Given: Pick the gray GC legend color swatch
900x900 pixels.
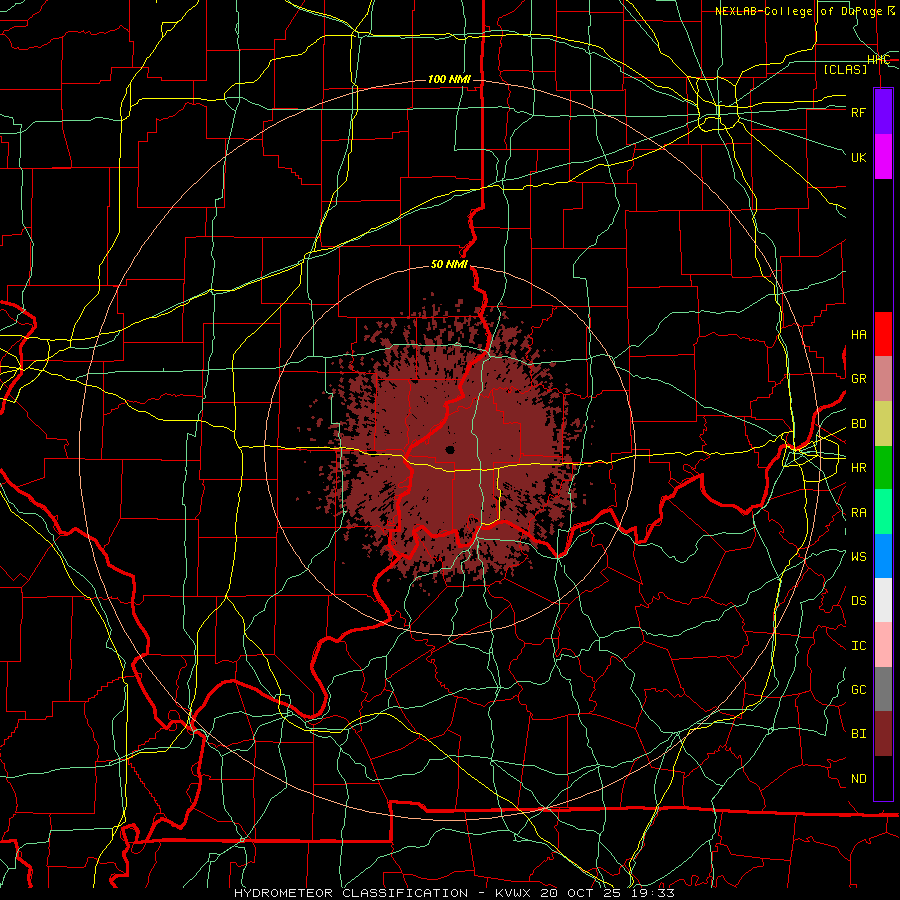Looking at the screenshot, I should (883, 689).
